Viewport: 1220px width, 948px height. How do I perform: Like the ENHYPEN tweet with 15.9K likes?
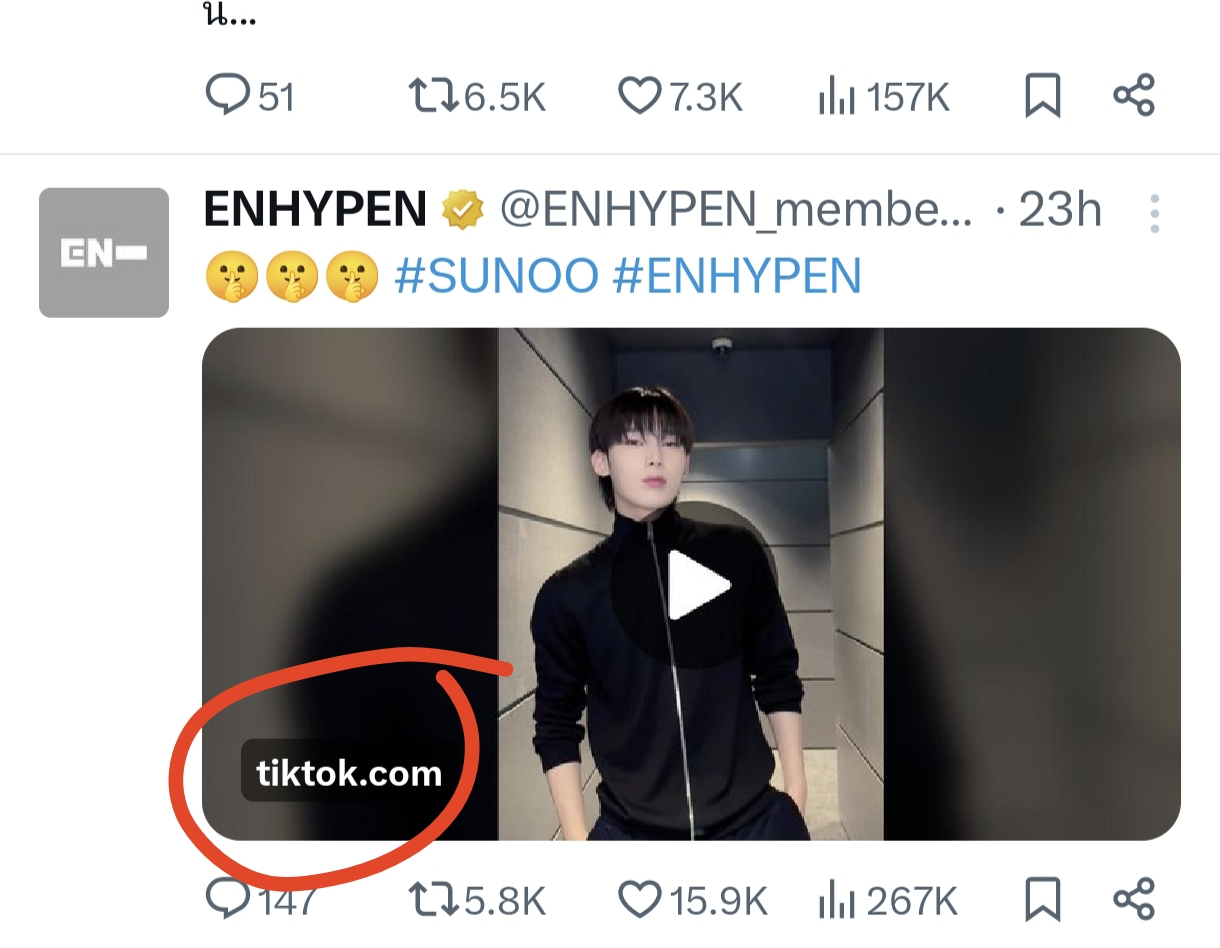coord(692,900)
